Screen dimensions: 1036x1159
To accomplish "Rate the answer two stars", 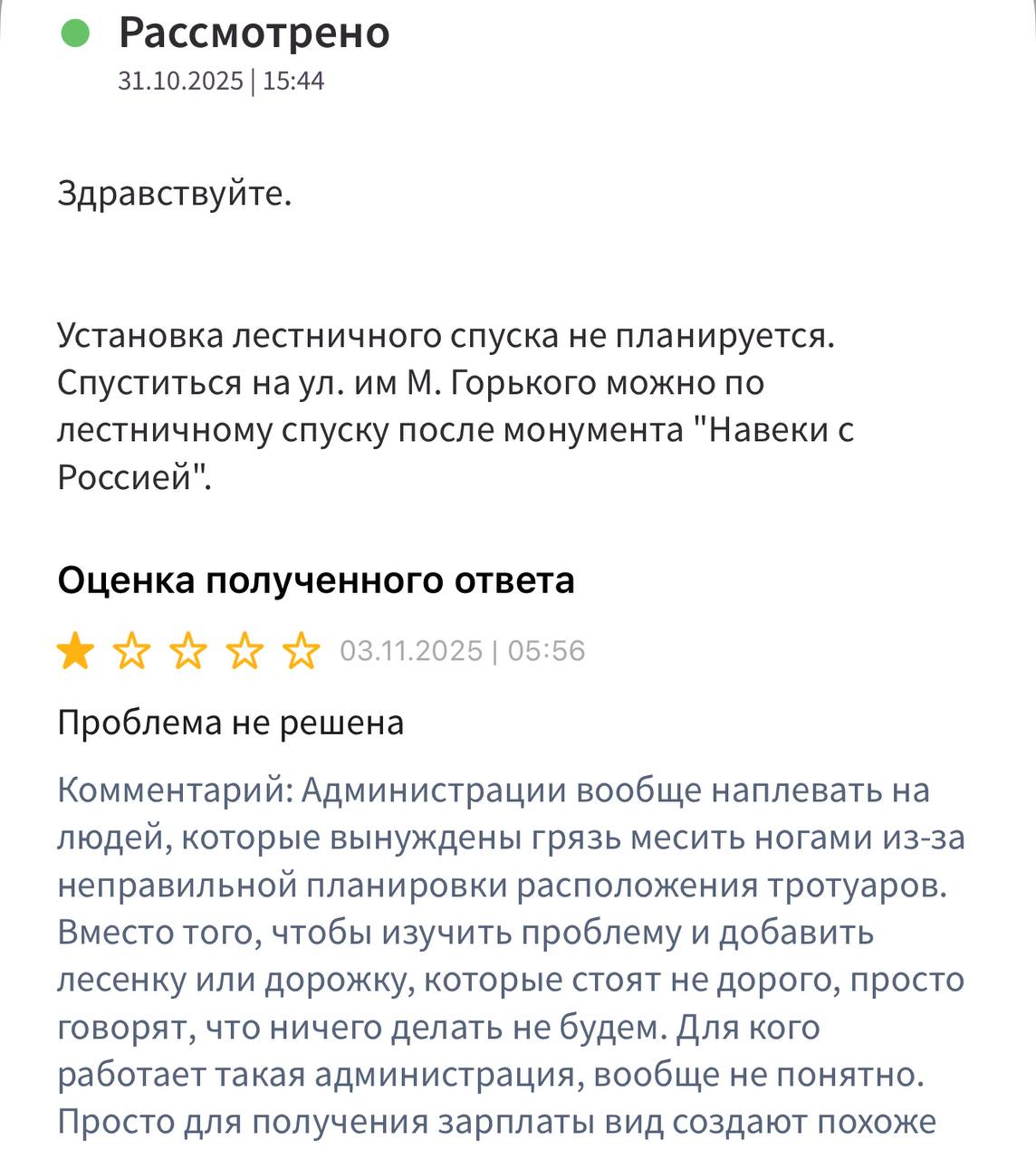I will (x=132, y=651).
